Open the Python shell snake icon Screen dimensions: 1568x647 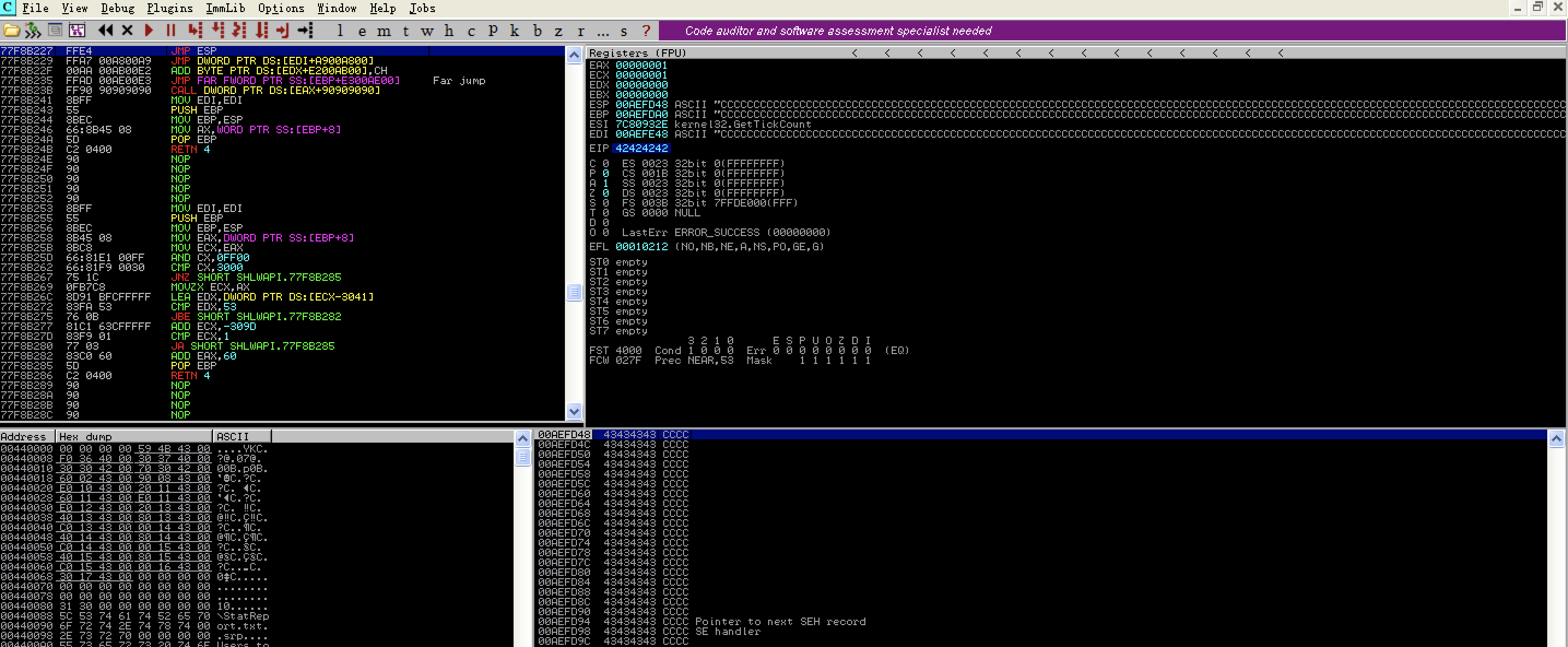(33, 31)
